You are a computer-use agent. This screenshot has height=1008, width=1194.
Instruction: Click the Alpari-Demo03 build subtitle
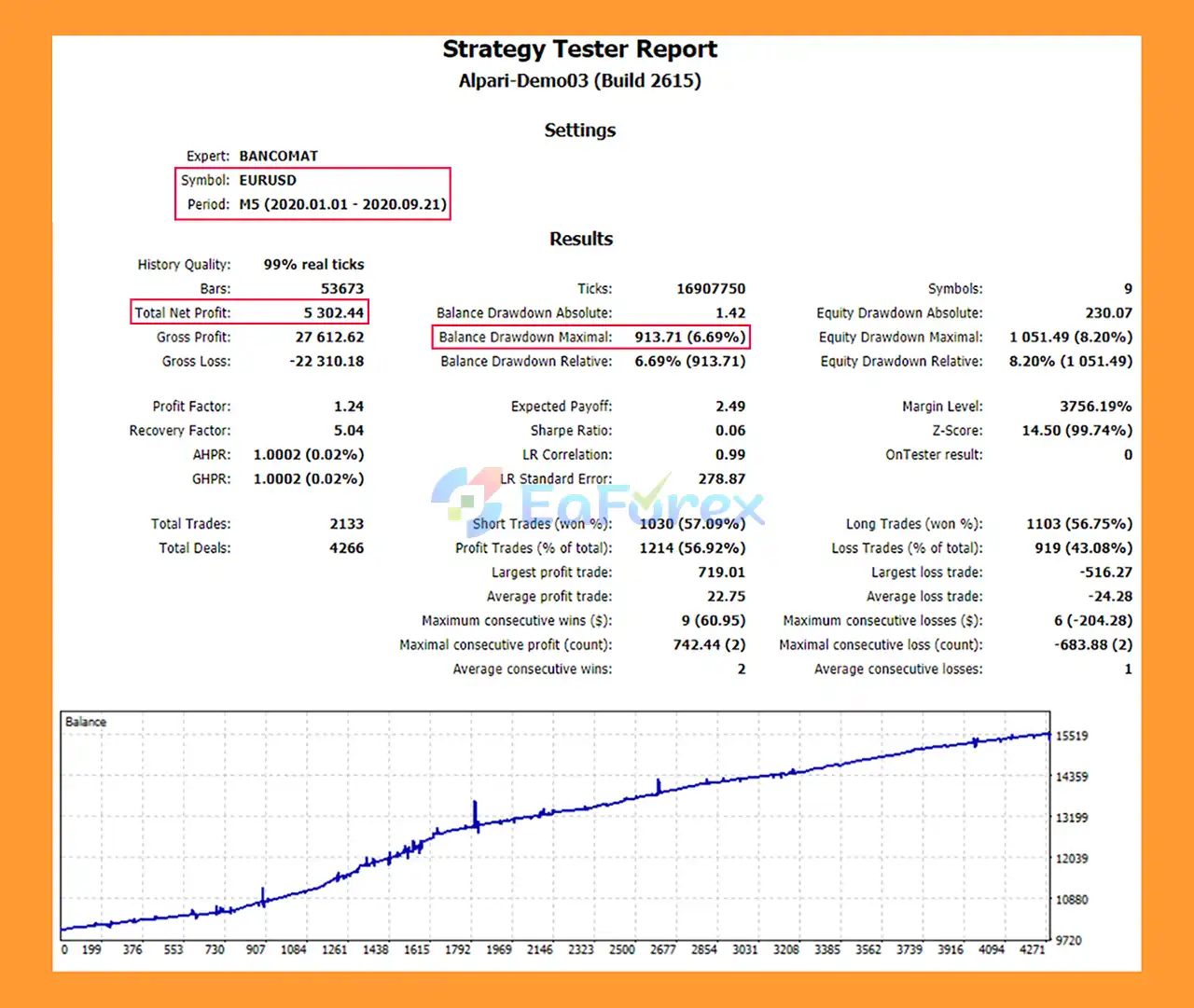(579, 81)
